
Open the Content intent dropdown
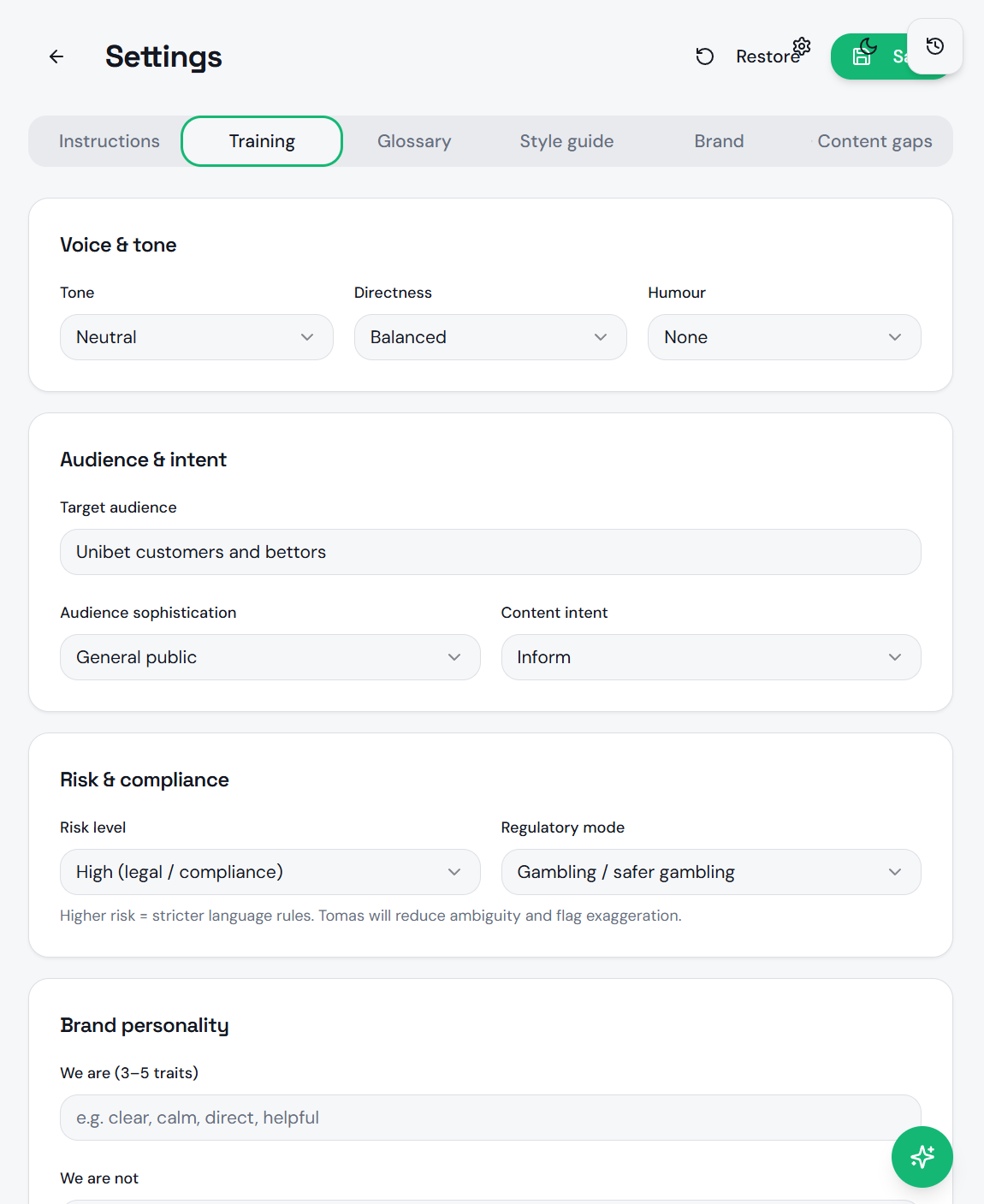(x=710, y=657)
